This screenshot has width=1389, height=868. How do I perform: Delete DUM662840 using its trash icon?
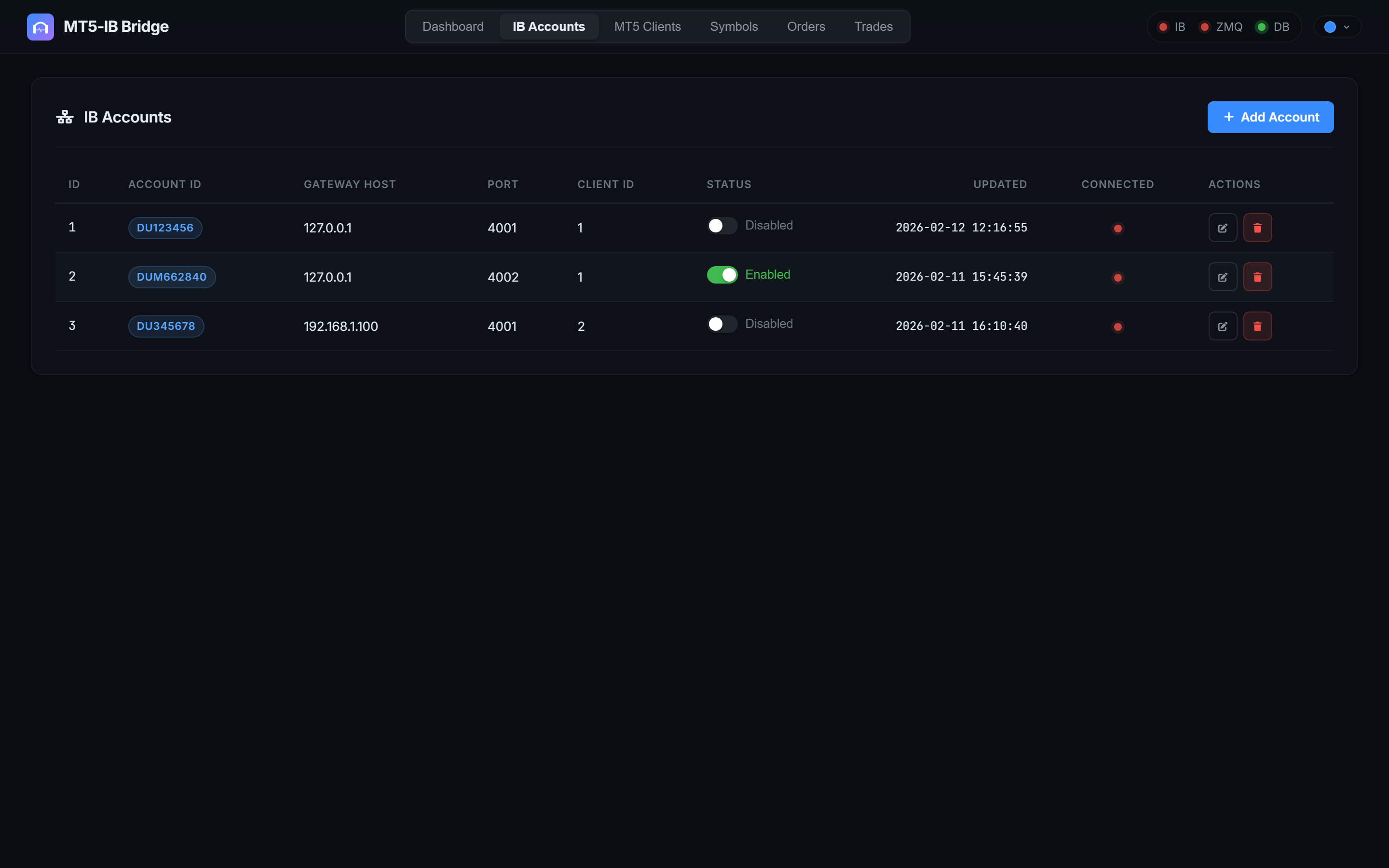(x=1257, y=277)
